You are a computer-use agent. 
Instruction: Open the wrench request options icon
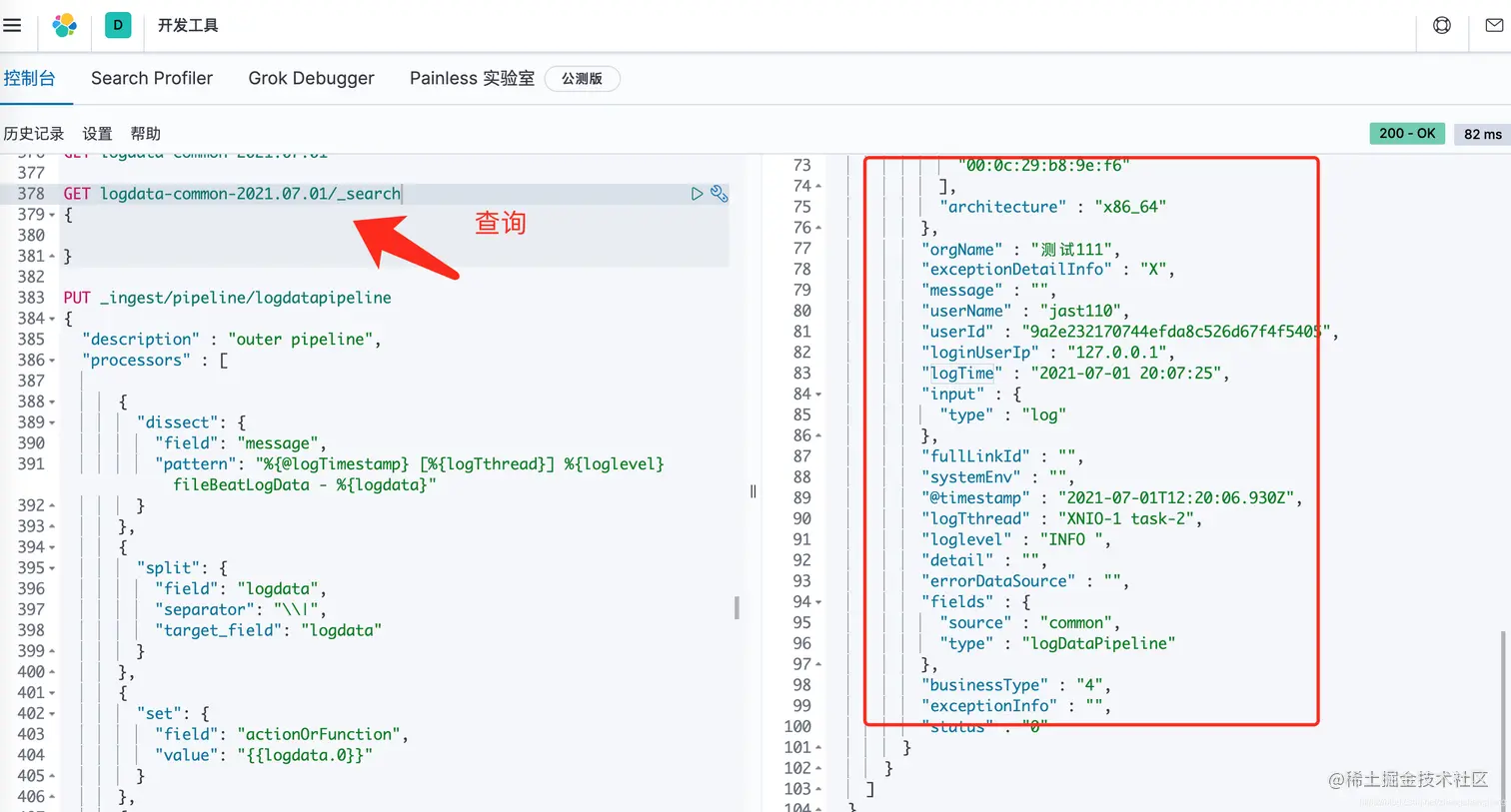tap(719, 194)
